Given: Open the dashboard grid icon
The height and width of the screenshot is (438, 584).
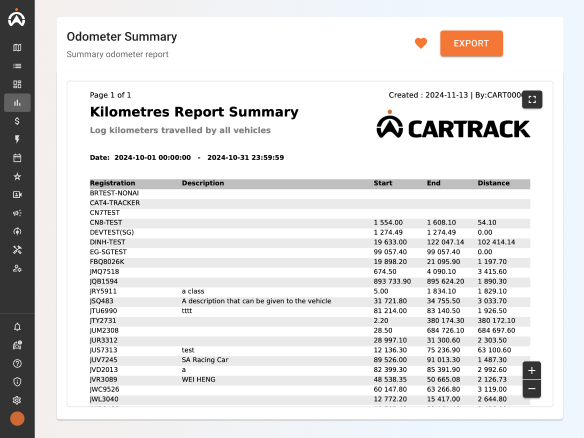Looking at the screenshot, I should coord(17,84).
